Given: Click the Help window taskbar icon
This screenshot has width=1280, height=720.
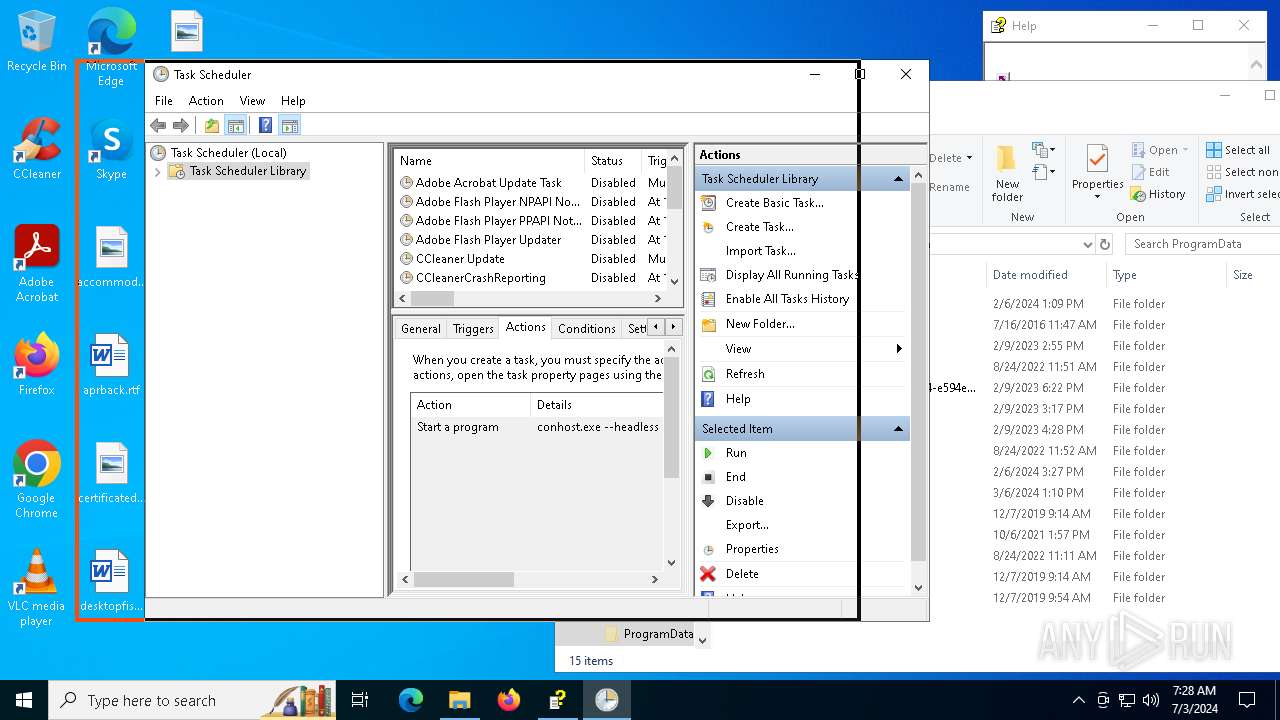Looking at the screenshot, I should click(x=557, y=700).
